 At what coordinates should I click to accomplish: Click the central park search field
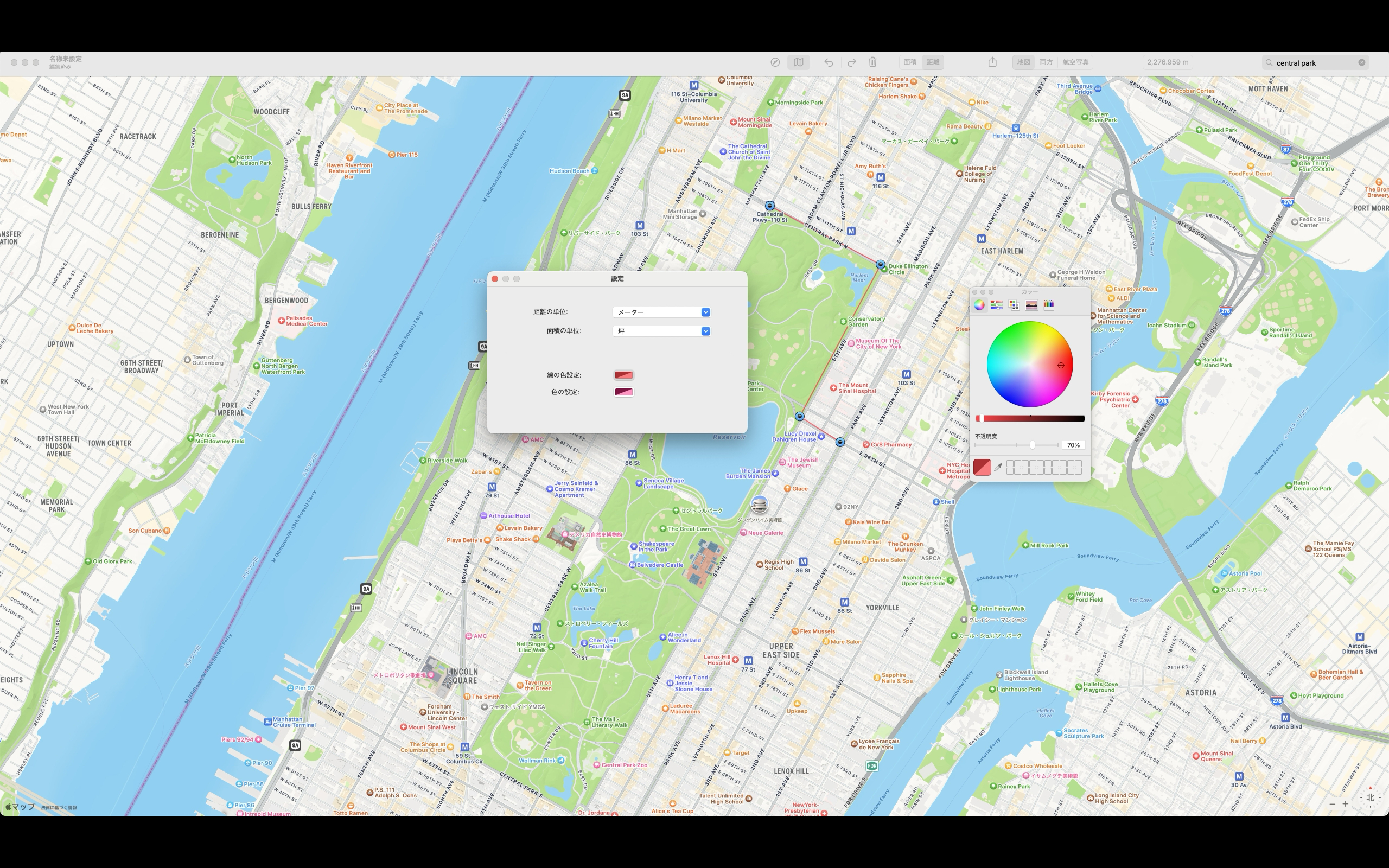tap(1315, 62)
